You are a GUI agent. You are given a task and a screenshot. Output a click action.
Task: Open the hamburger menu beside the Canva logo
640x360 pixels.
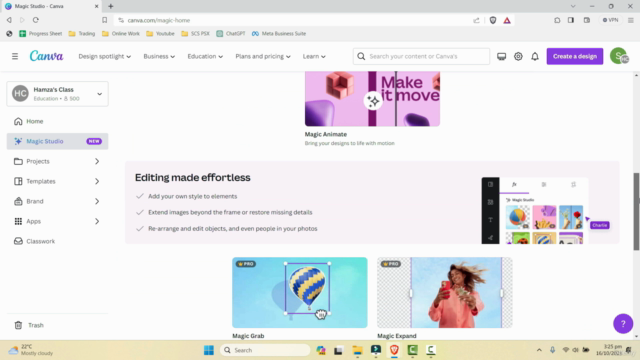tap(15, 56)
